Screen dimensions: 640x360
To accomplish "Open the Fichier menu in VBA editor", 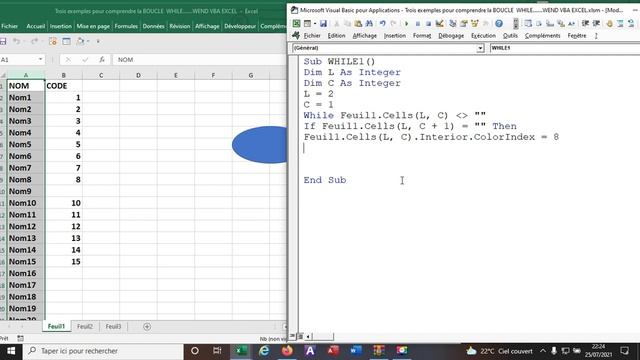I will 312,36.
